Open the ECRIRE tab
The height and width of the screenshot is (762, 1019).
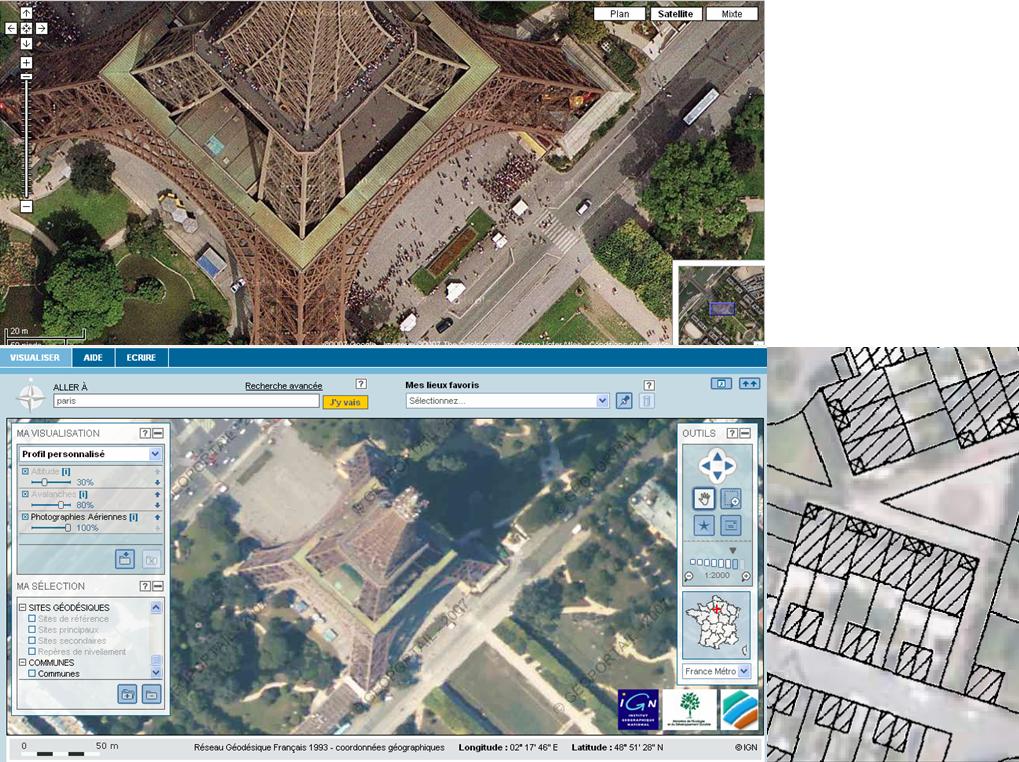(141, 358)
